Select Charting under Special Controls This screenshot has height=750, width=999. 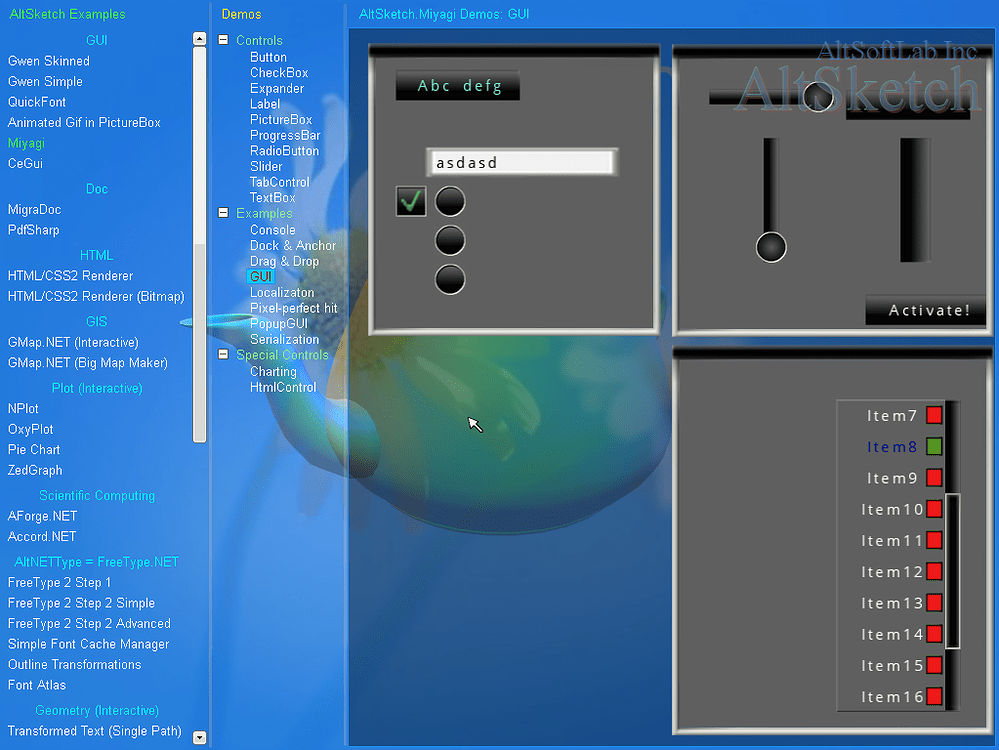(x=272, y=371)
